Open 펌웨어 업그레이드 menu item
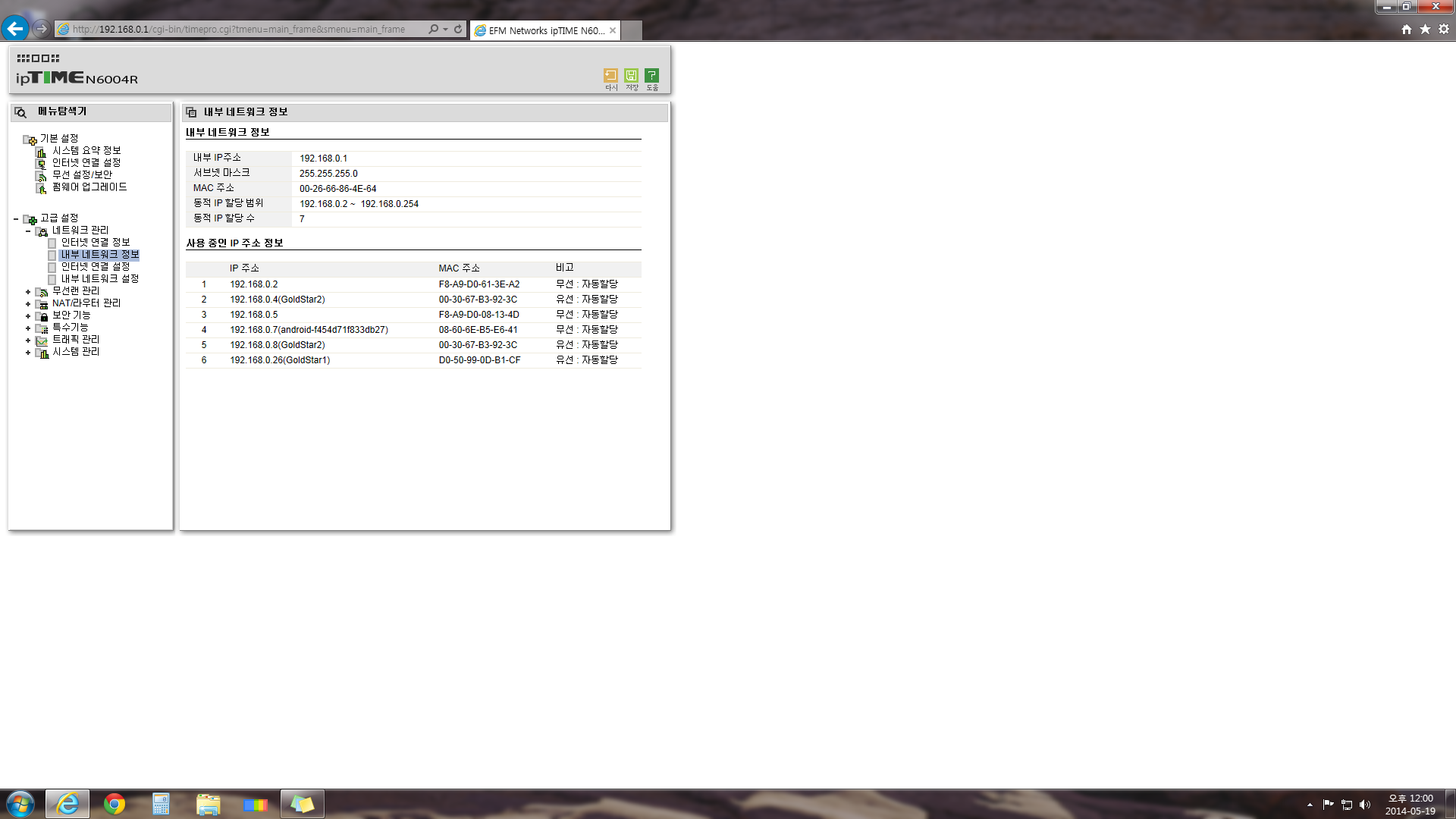The image size is (1456, 819). tap(89, 187)
